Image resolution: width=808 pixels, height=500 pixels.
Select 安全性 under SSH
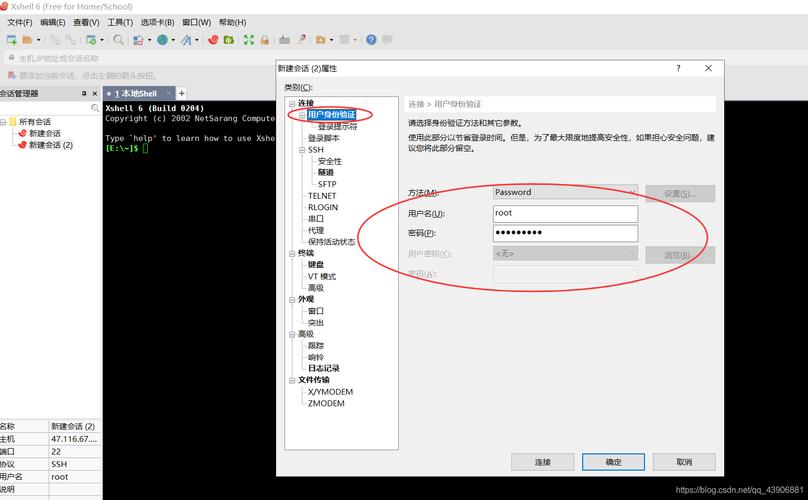click(330, 161)
